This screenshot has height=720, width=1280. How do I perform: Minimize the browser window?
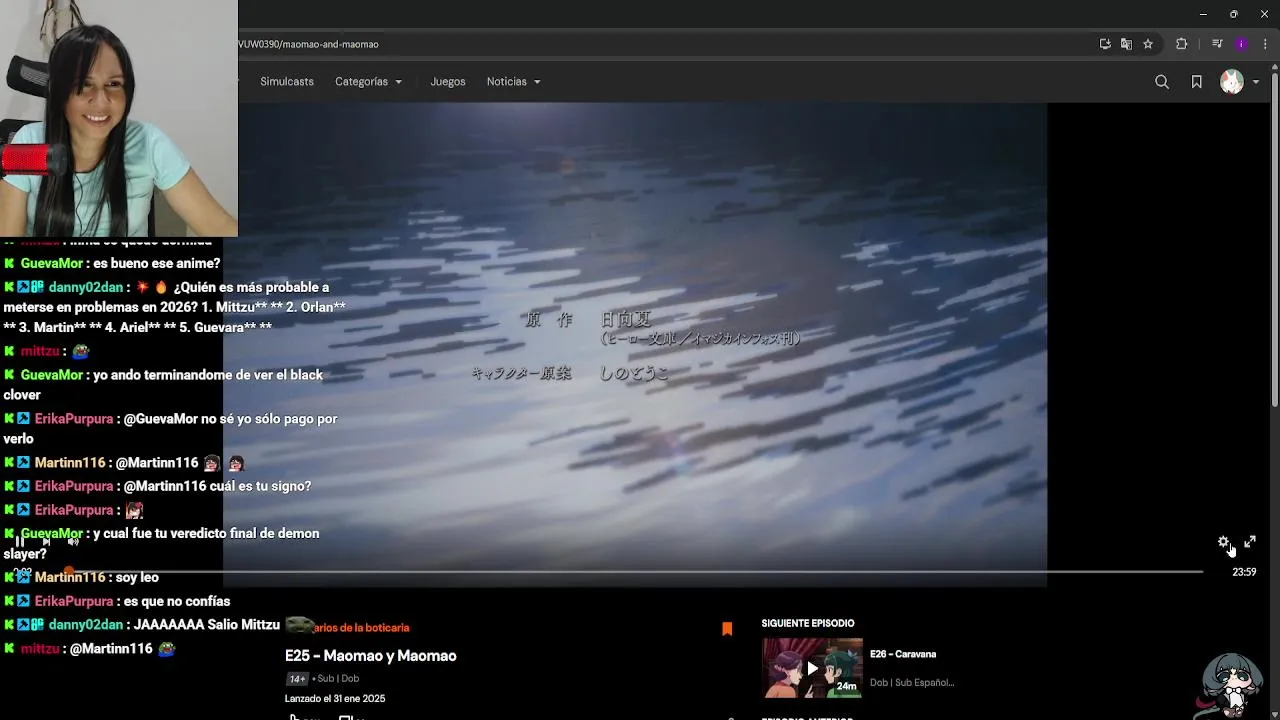[x=1203, y=14]
